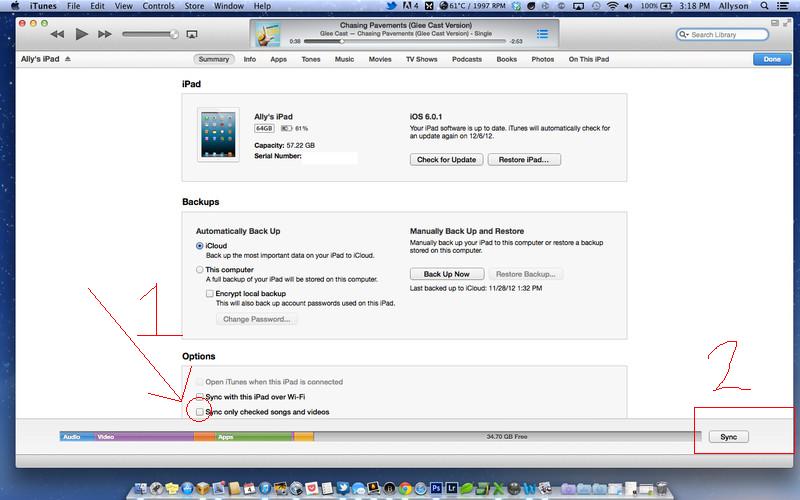
Task: Click the AirPlay display menu bar icon
Action: click(x=579, y=6)
